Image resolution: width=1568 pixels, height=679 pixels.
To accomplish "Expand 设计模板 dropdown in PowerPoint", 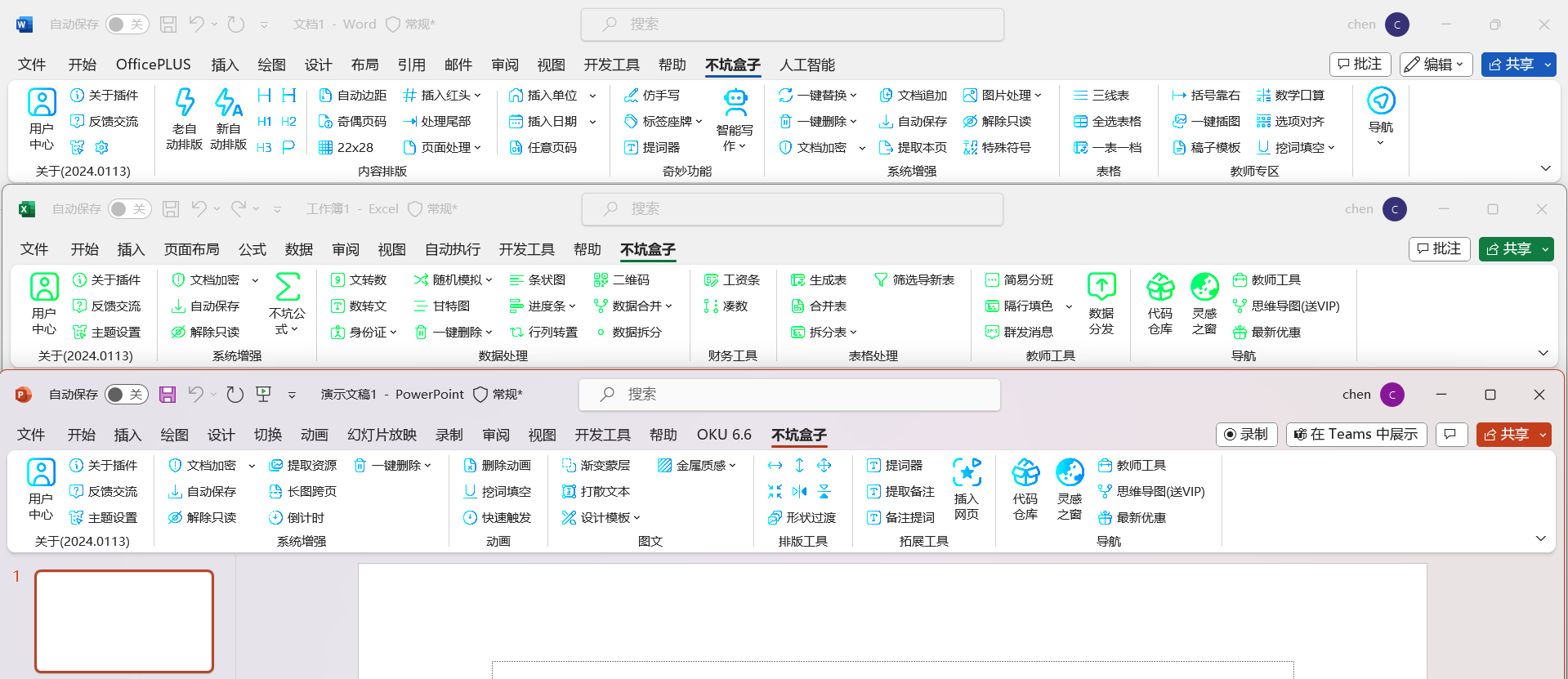I will point(637,518).
